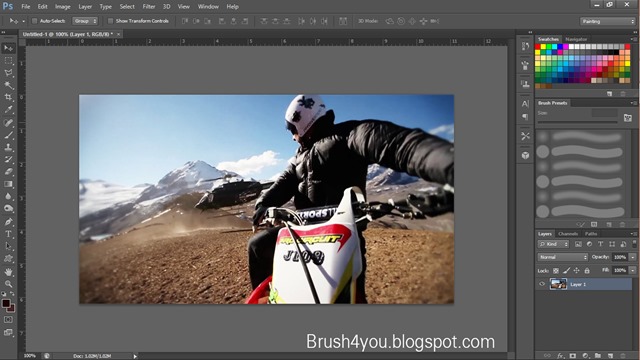Select the Hand tool

pyautogui.click(x=8, y=272)
